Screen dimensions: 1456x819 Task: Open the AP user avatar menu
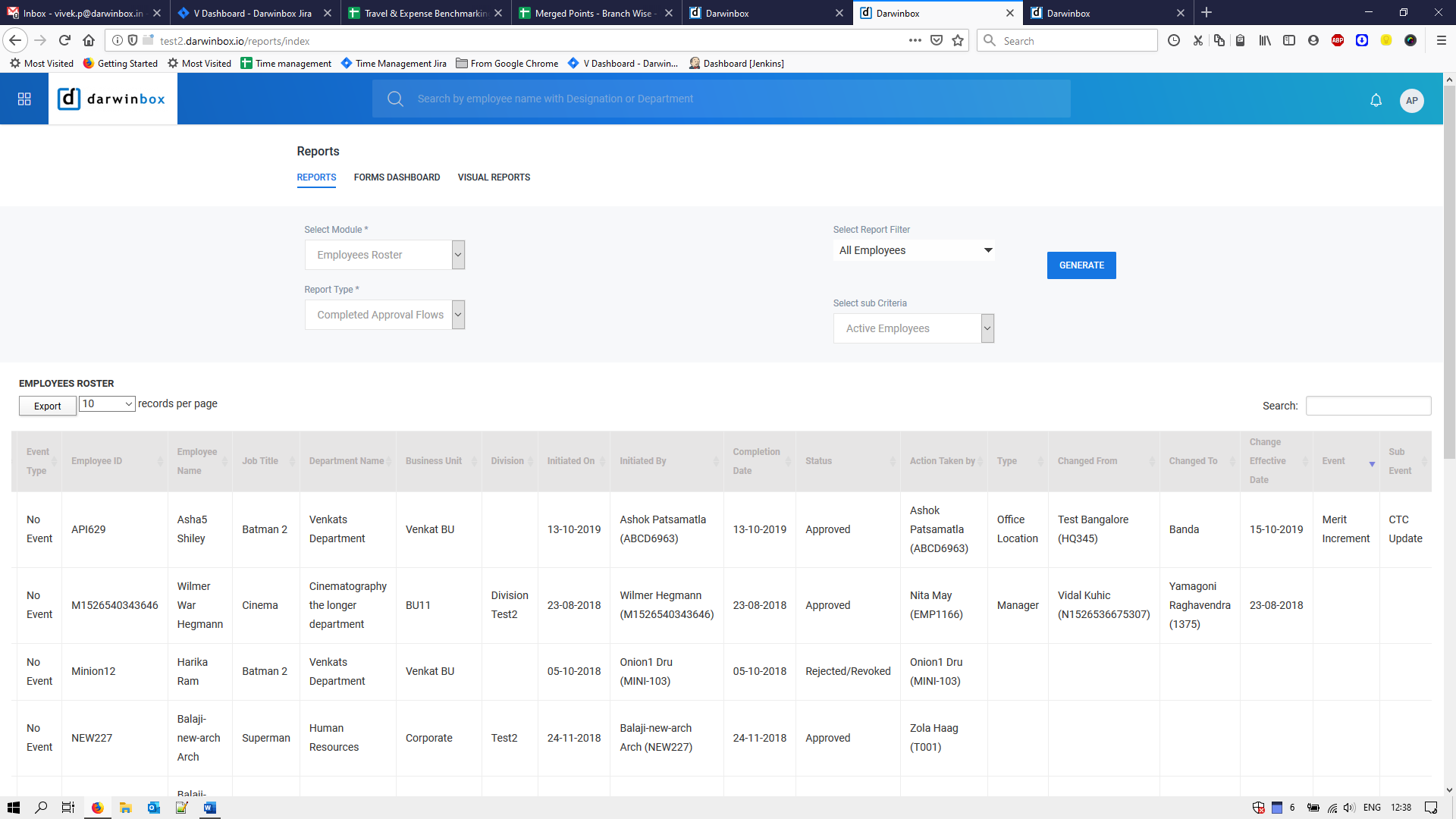click(1411, 100)
